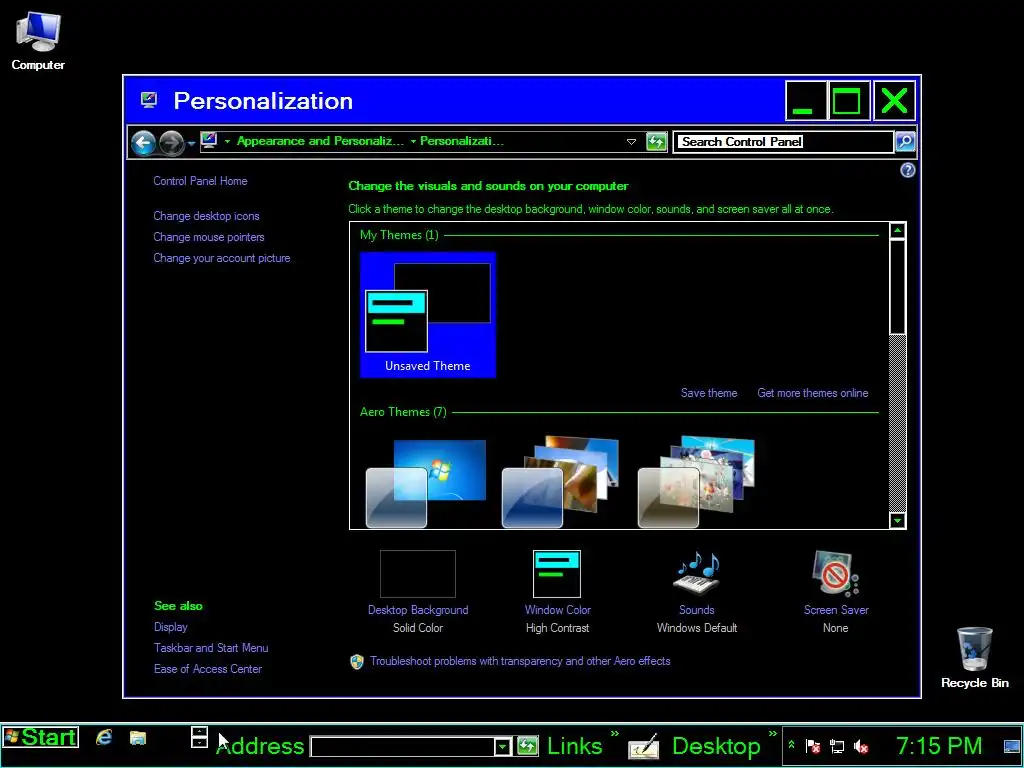Click the Forward navigation arrow
The image size is (1024, 768).
click(x=171, y=142)
